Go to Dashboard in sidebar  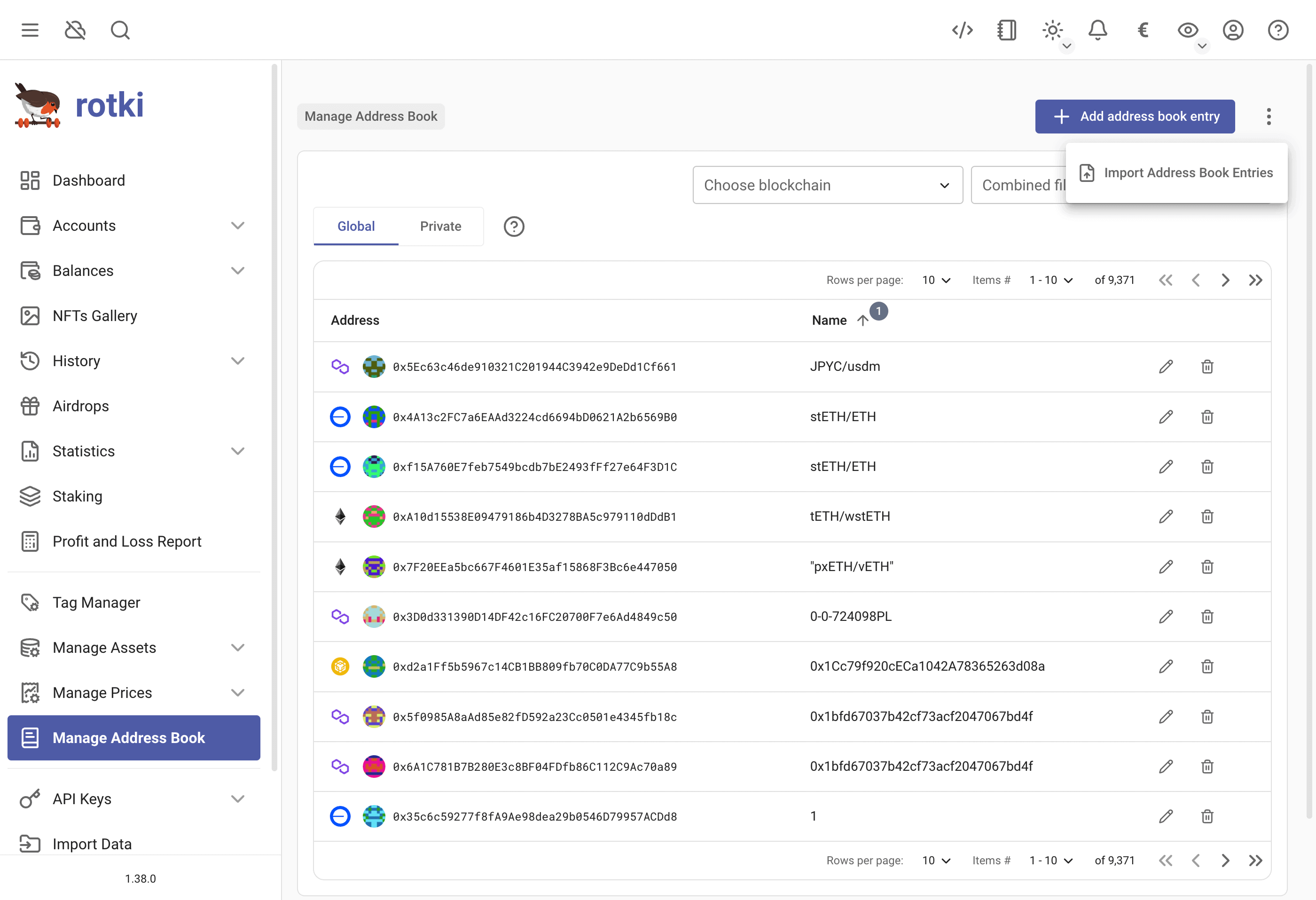(x=133, y=180)
